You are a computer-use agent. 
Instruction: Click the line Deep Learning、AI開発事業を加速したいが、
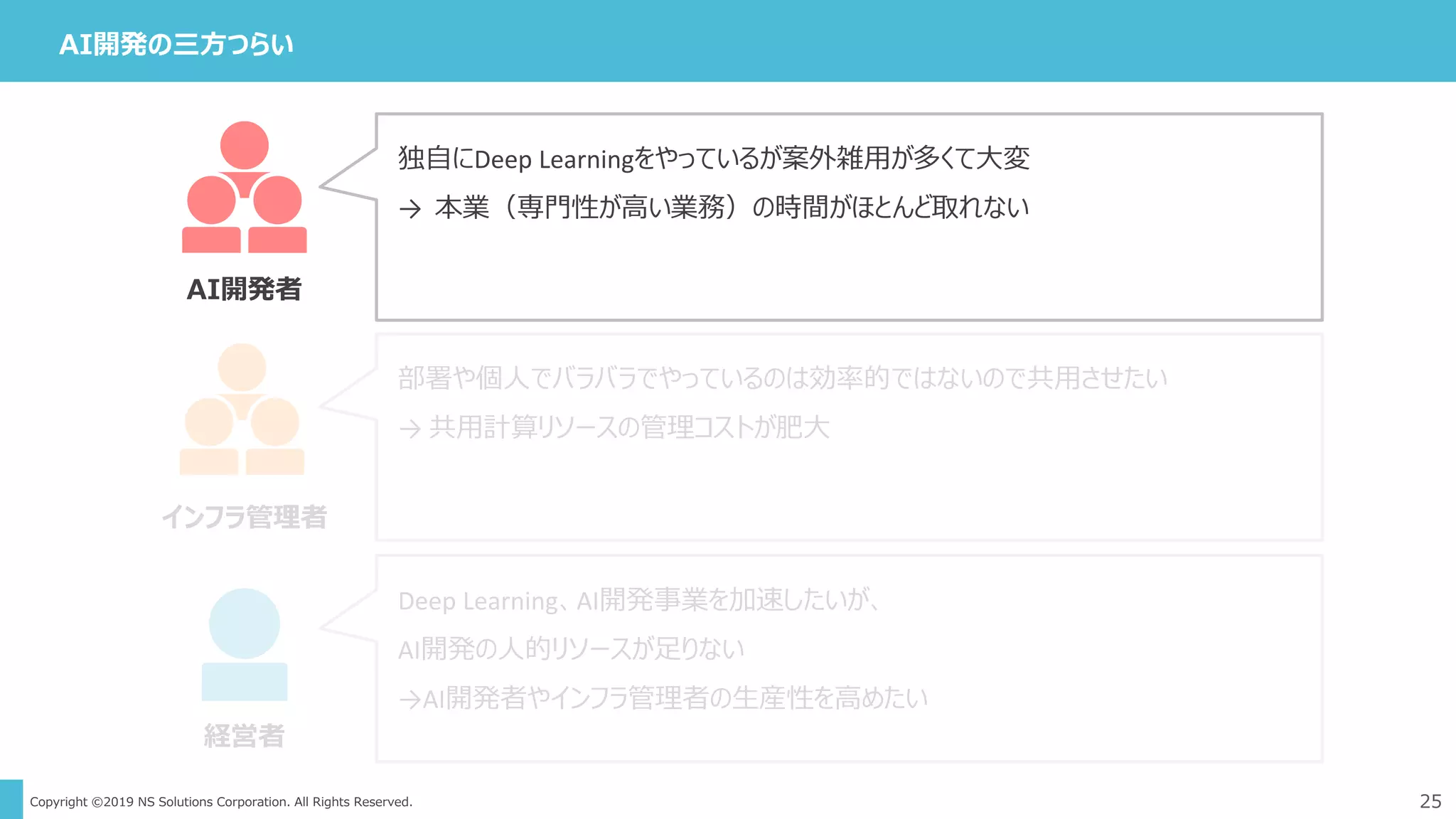click(x=640, y=601)
